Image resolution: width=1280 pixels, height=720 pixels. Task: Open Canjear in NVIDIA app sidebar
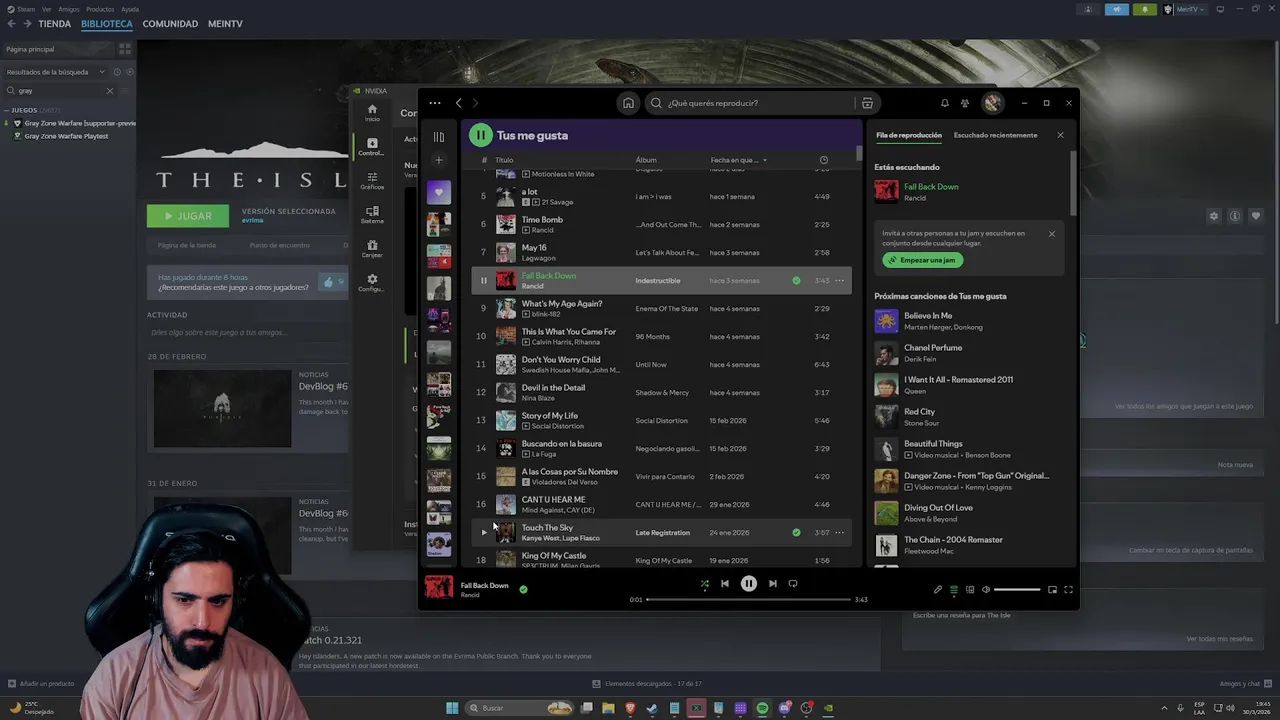[x=372, y=248]
